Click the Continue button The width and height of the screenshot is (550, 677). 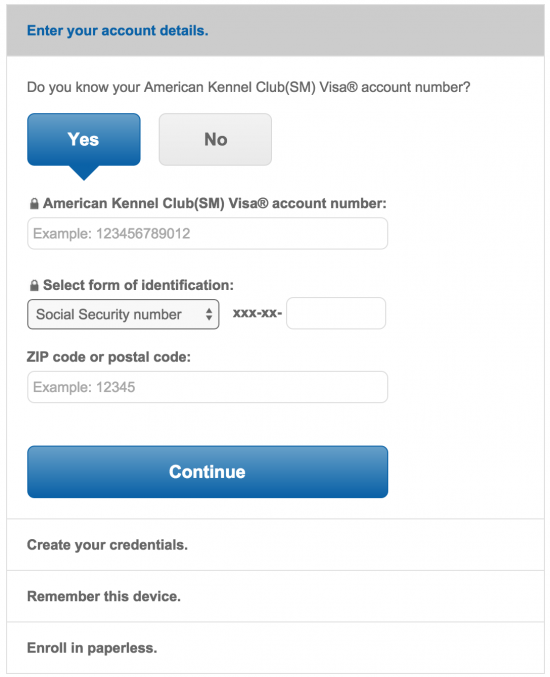(x=208, y=472)
